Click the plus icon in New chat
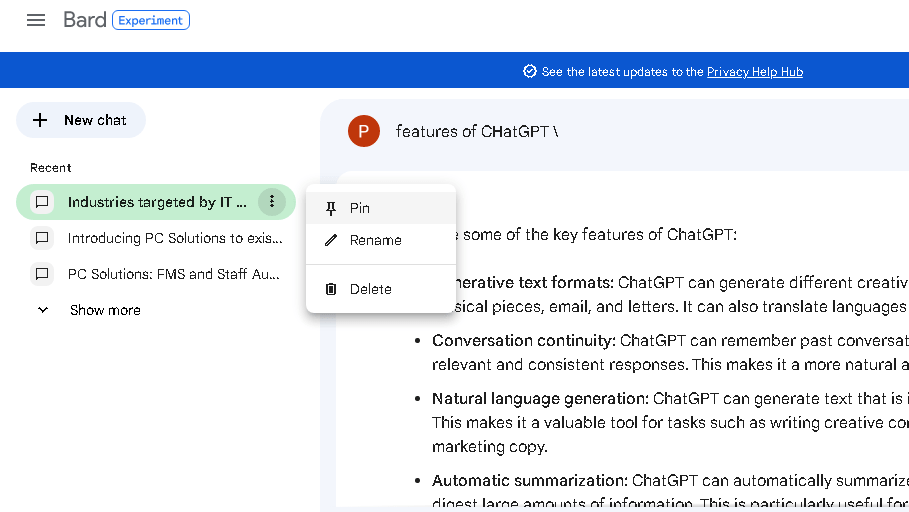This screenshot has height=512, width=909. tap(40, 120)
